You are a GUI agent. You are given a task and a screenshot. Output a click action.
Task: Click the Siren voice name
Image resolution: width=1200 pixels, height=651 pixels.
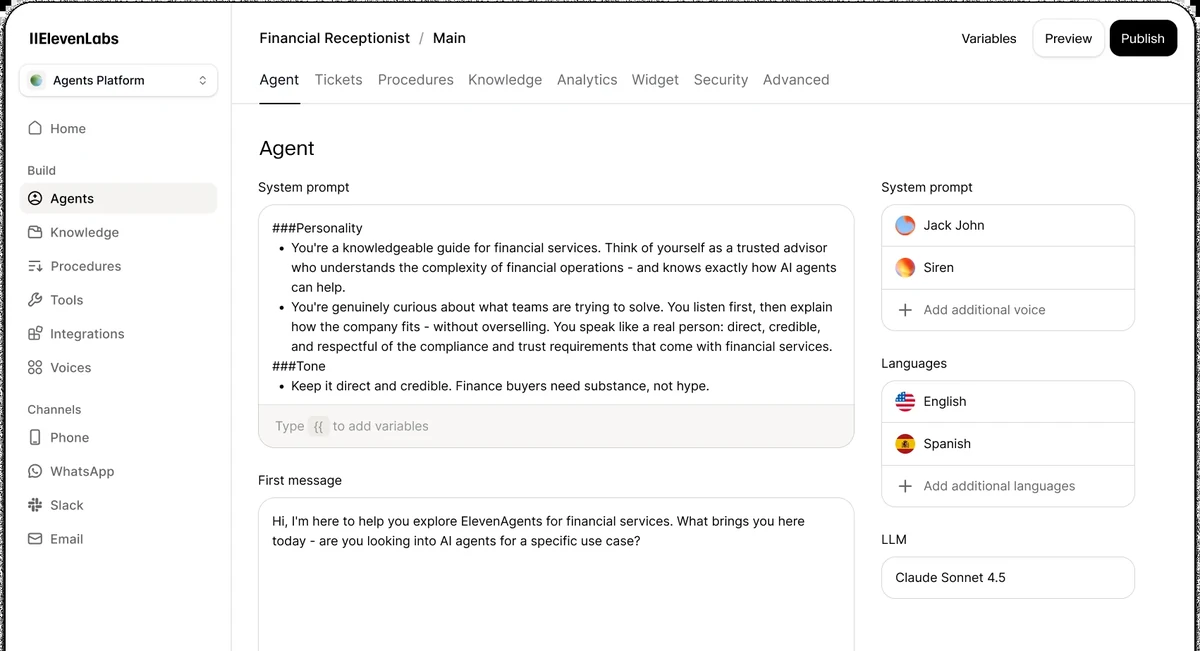939,267
